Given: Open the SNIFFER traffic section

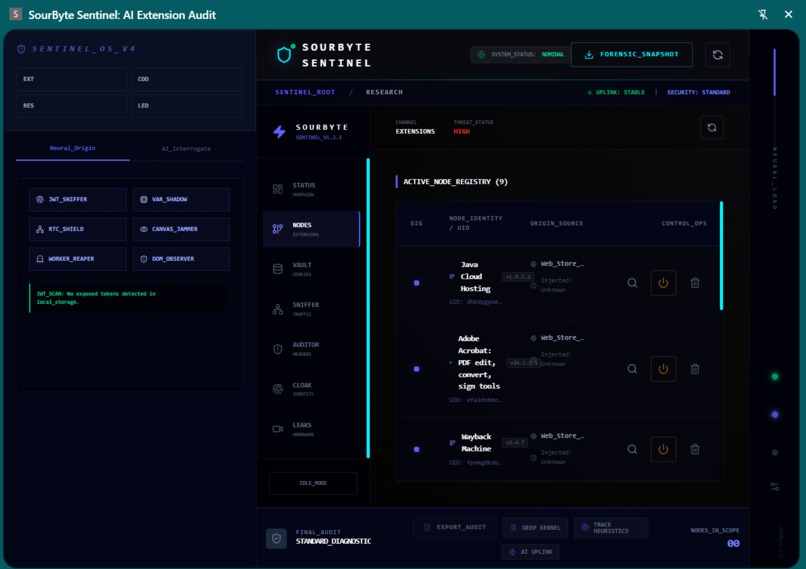Looking at the screenshot, I should coord(312,309).
